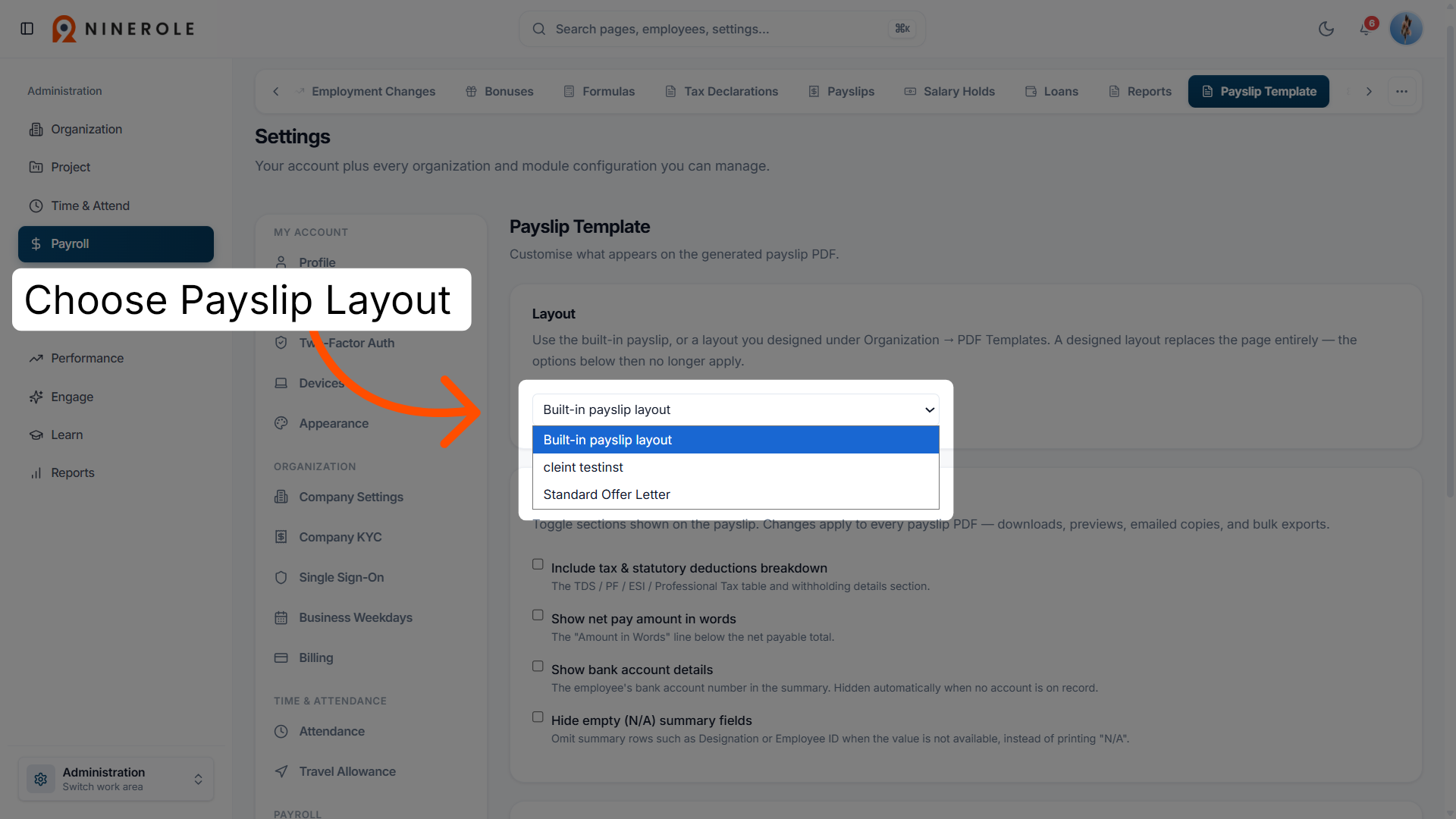
Task: Open the Salary Holds tab
Action: point(949,92)
